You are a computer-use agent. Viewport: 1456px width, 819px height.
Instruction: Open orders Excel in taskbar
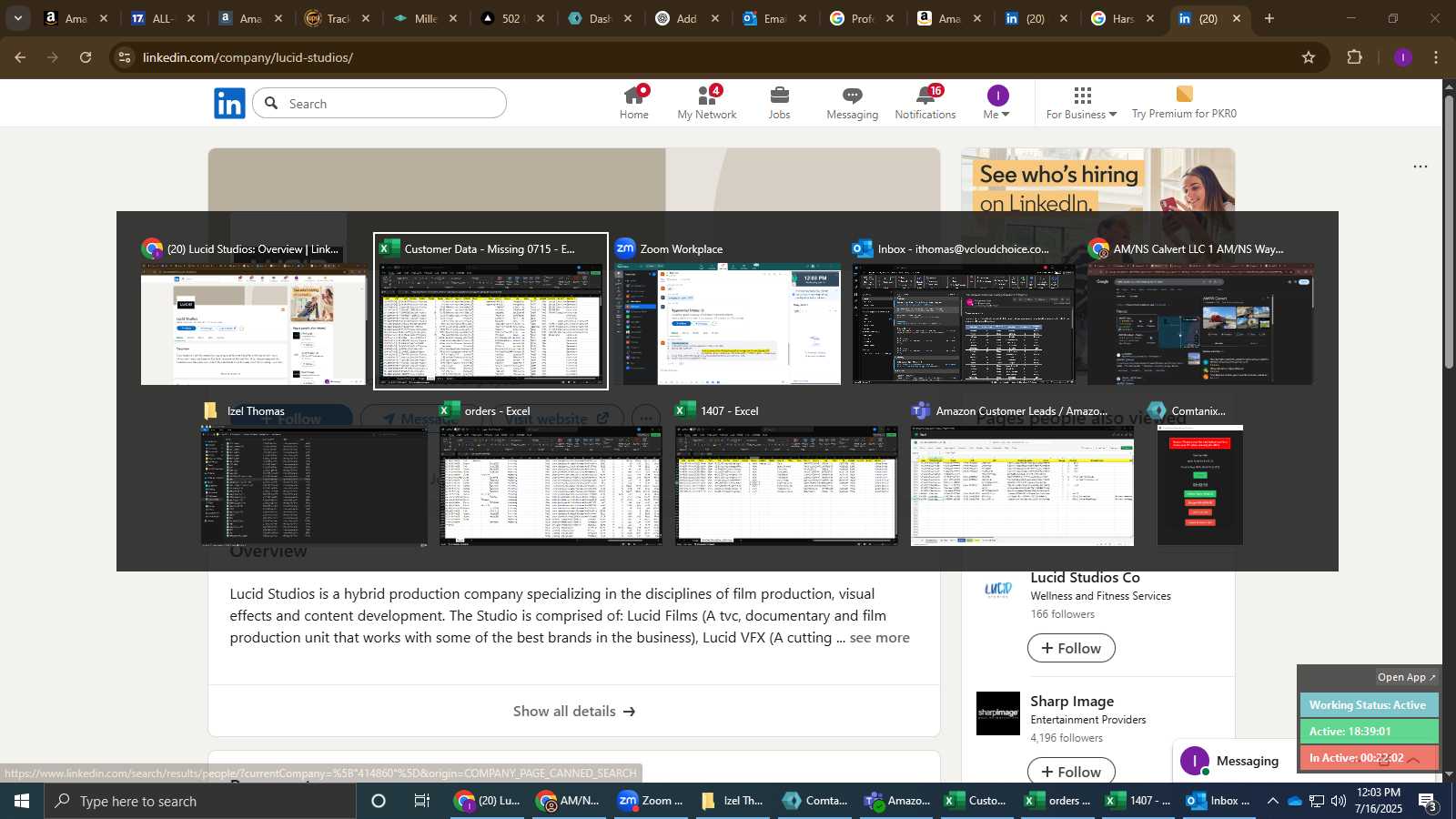1057,801
